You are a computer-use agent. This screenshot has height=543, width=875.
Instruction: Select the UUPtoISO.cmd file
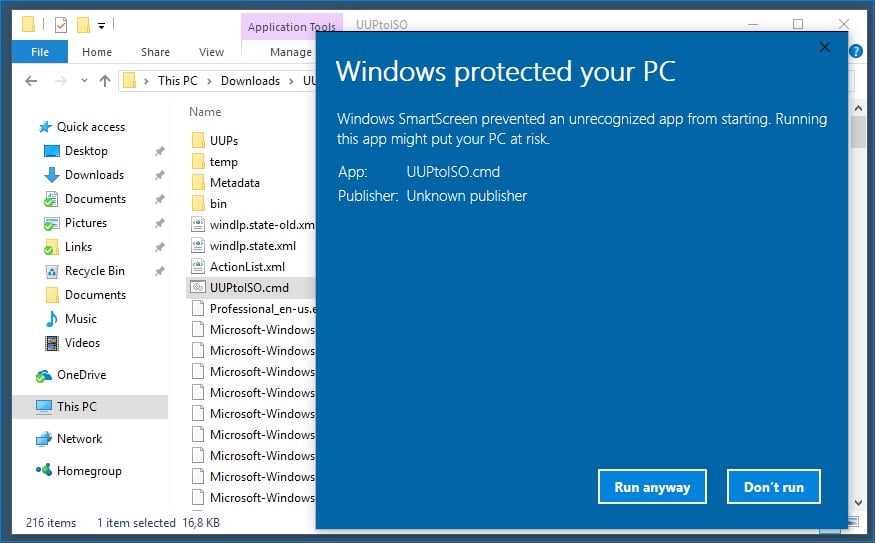click(251, 288)
